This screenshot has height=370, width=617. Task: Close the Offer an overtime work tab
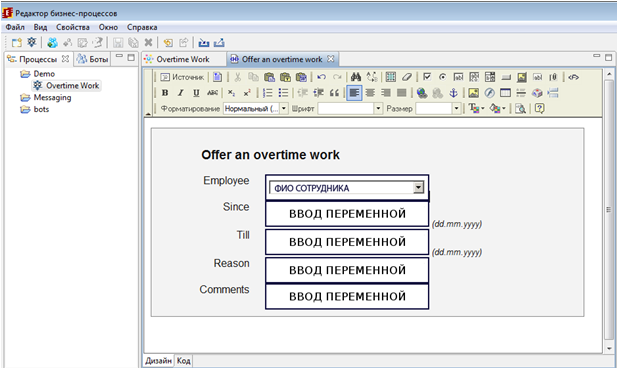click(331, 59)
